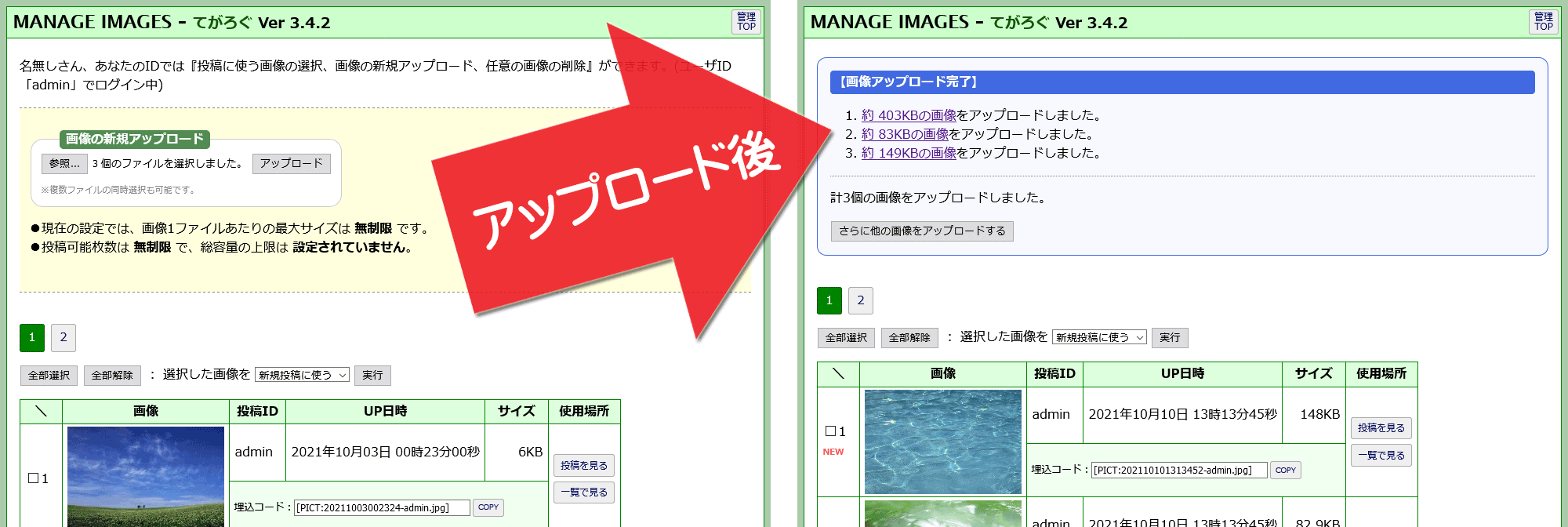Viewport: 1568px width, 527px height.
Task: Click 使用場所 column header in right window
Action: click(1381, 374)
